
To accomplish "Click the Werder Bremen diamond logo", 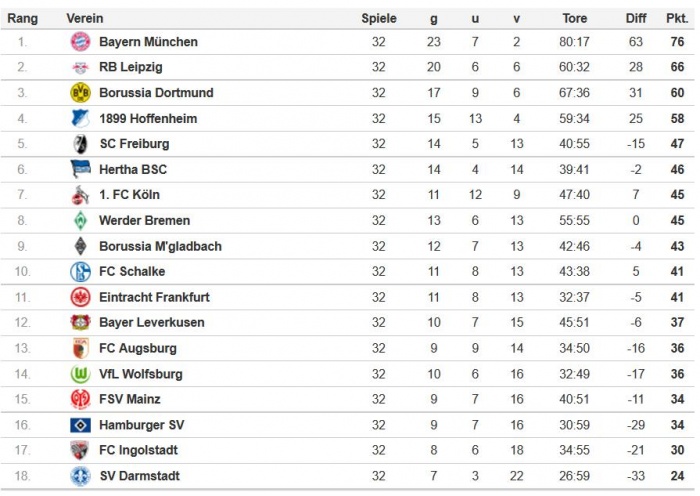I will tap(80, 220).
